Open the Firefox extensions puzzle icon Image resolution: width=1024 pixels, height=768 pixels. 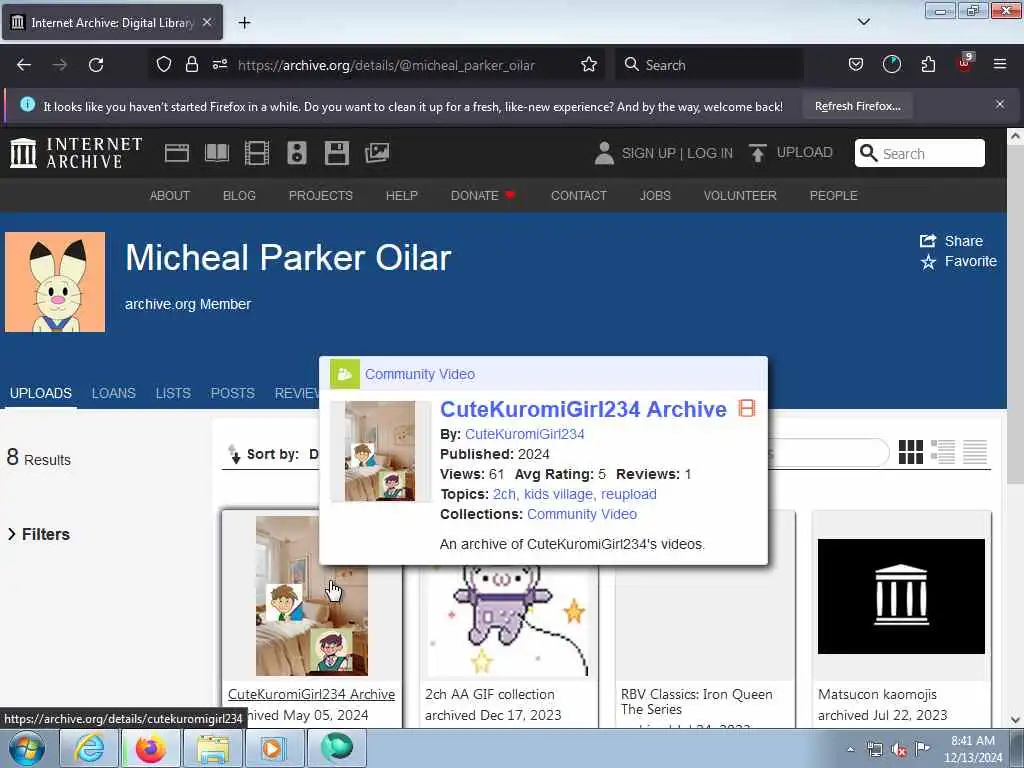pos(928,65)
